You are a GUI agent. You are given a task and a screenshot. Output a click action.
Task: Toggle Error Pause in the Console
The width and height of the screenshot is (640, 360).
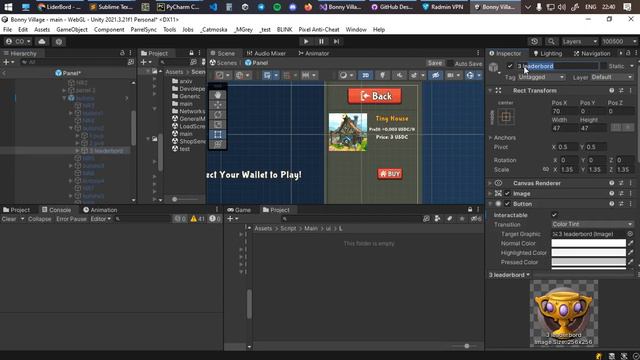(71, 219)
